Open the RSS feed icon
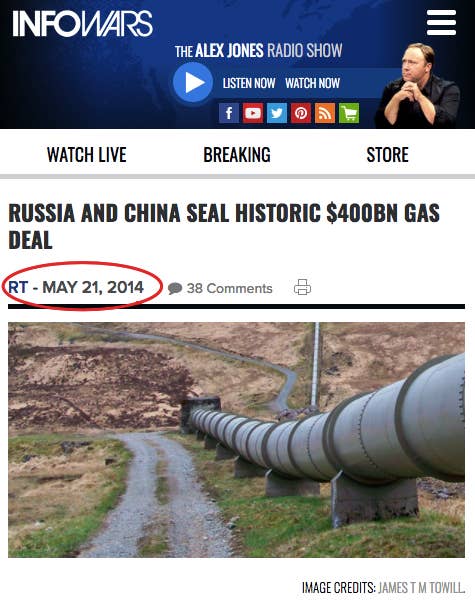 (325, 113)
